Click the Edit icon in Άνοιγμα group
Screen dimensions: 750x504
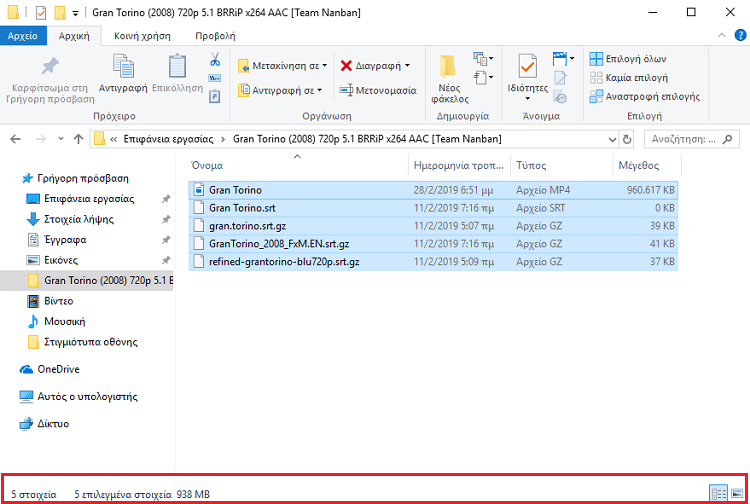pos(560,78)
